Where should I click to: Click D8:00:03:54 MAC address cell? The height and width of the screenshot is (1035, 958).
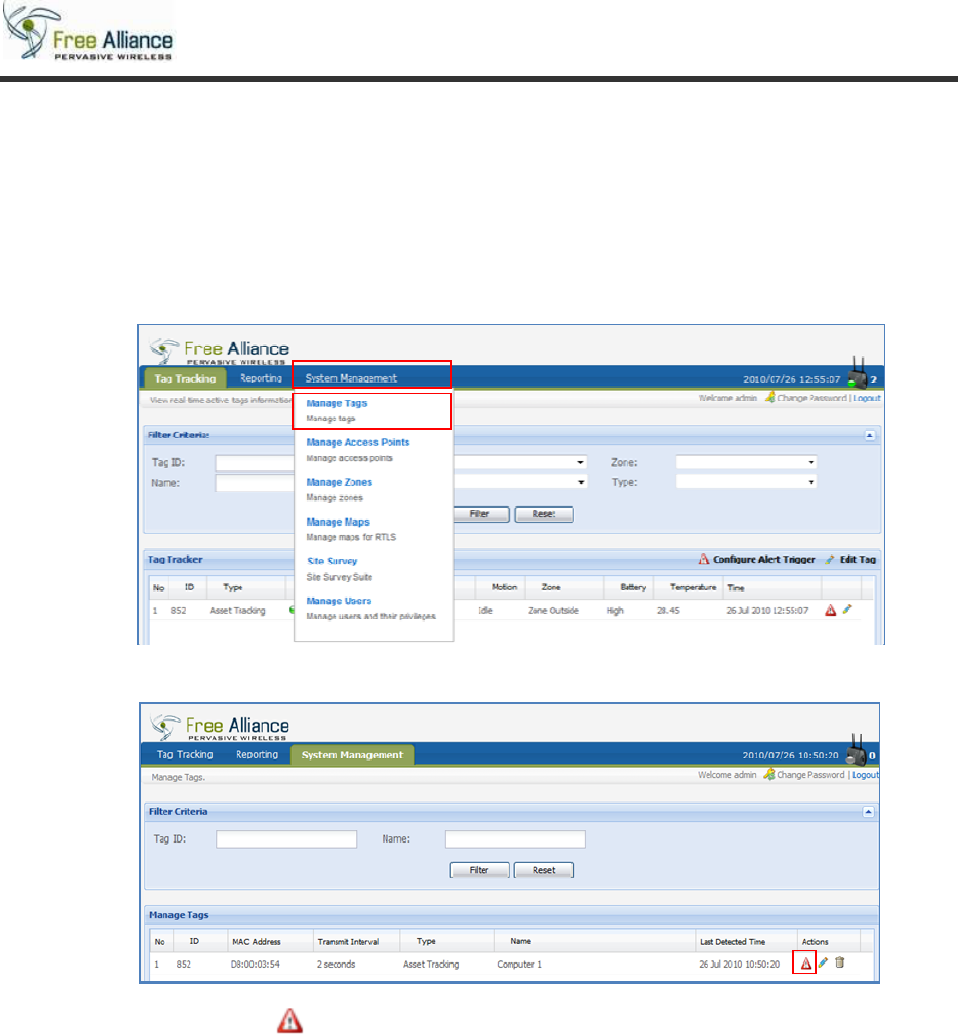click(255, 965)
